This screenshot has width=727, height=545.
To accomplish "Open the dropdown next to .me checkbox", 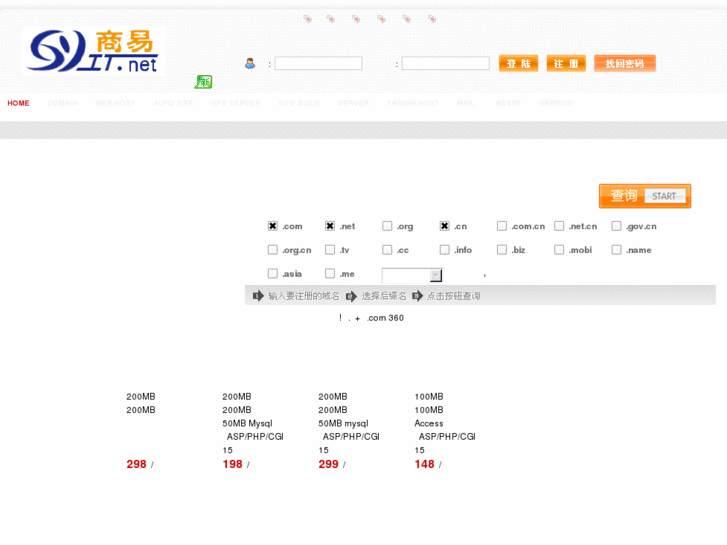I will (412, 276).
